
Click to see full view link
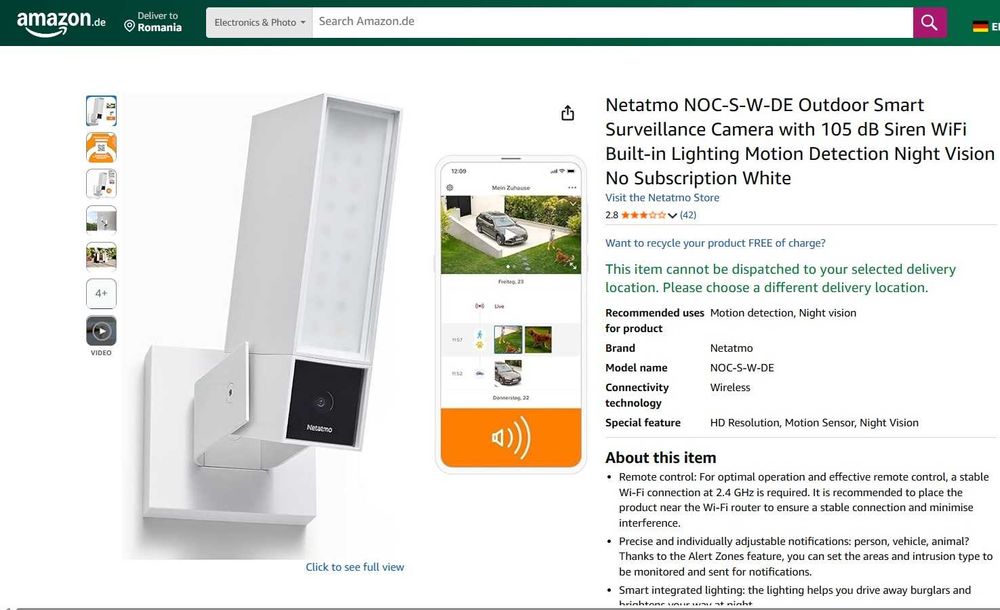pos(355,567)
